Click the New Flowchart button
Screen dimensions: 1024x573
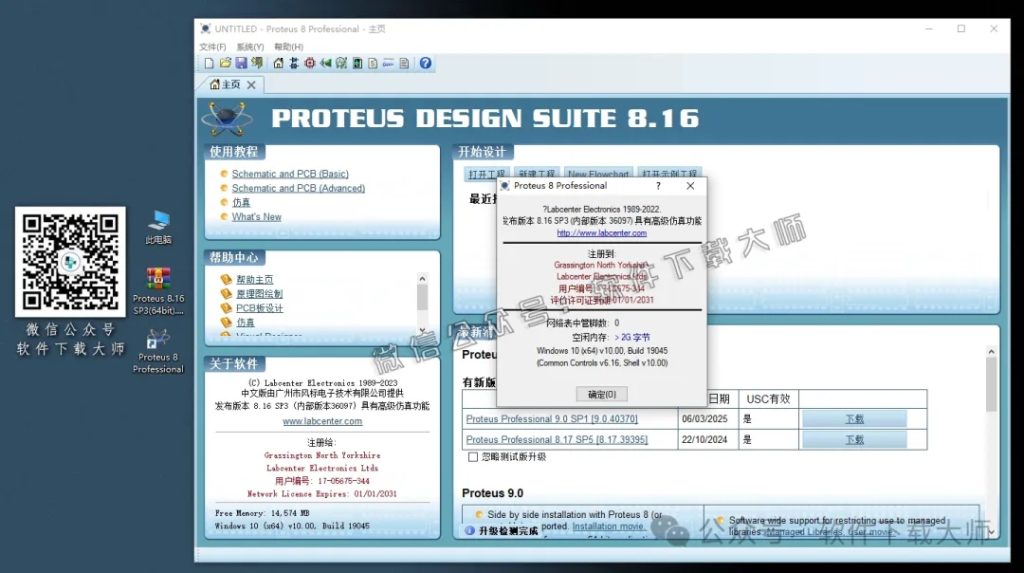pos(598,174)
